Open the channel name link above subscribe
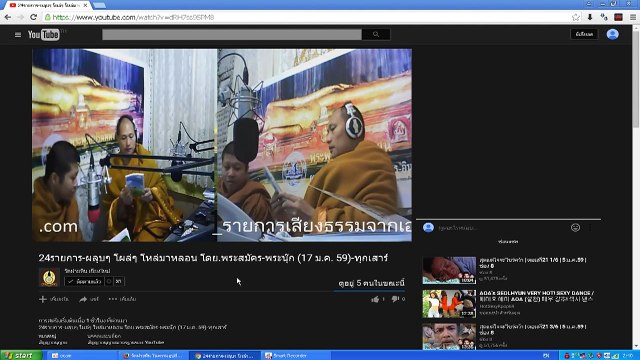 (87, 271)
